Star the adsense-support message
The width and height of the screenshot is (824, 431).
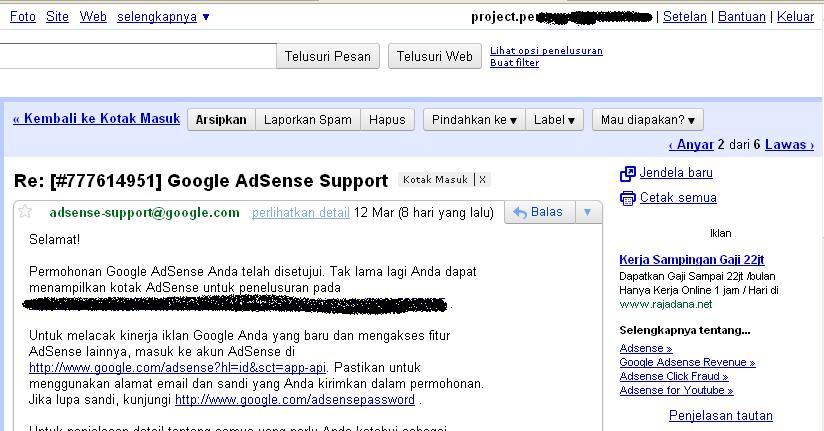pyautogui.click(x=25, y=212)
